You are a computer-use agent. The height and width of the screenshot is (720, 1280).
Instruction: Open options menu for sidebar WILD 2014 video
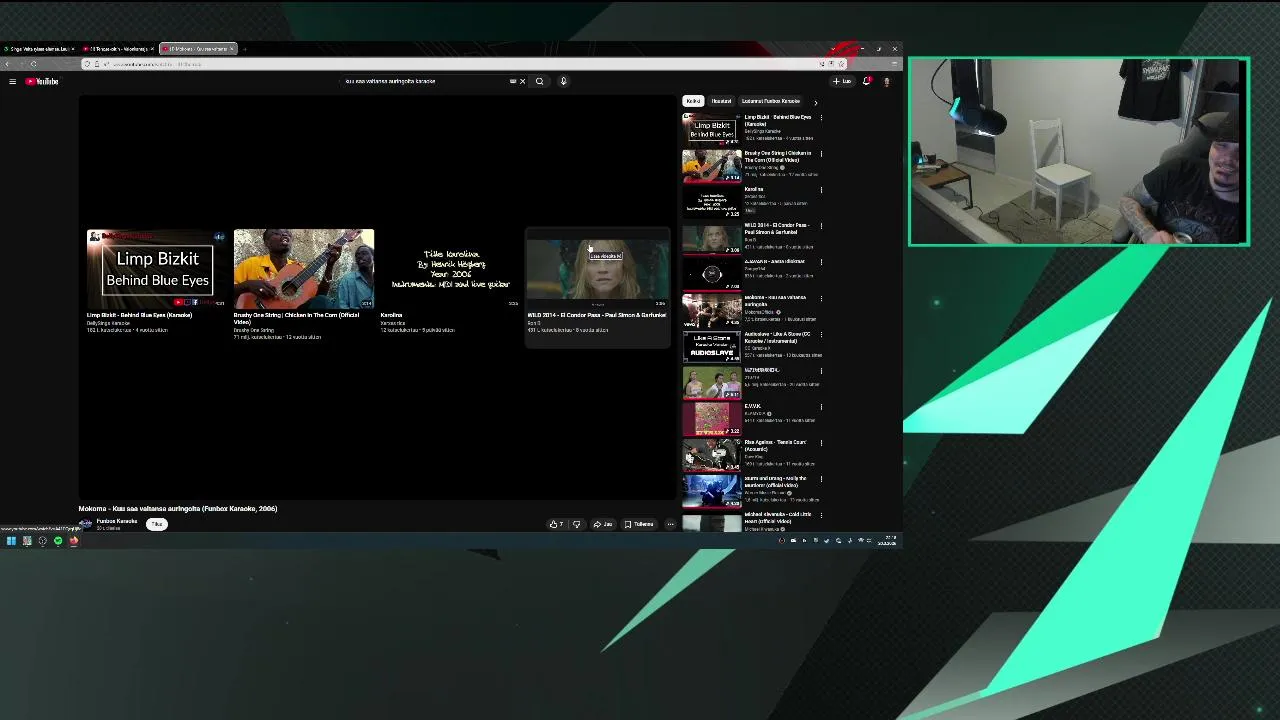pyautogui.click(x=821, y=226)
